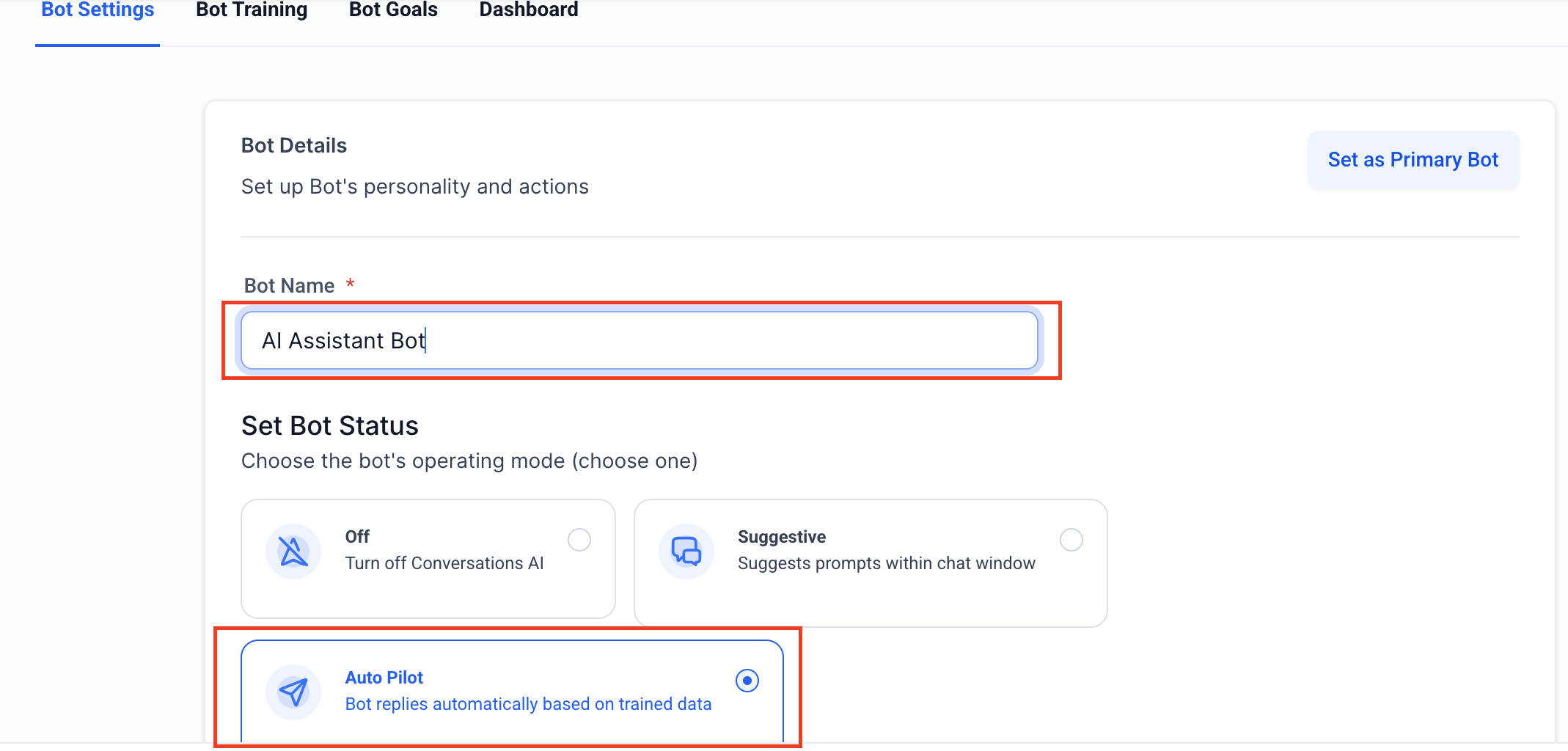Click the Off mode crossed-plane icon
1568x751 pixels.
coord(293,552)
